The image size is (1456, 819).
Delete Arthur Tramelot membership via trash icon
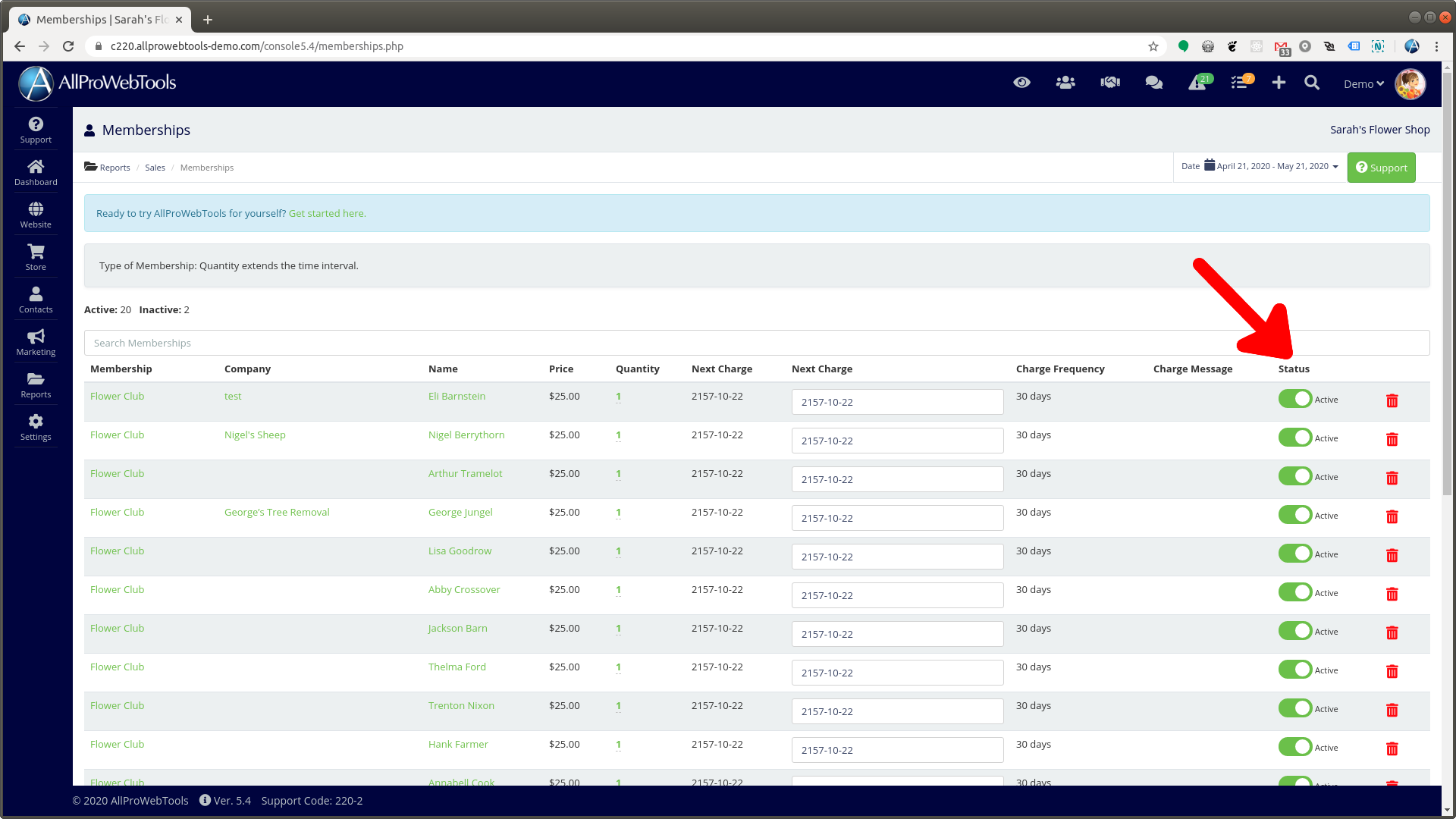point(1392,478)
